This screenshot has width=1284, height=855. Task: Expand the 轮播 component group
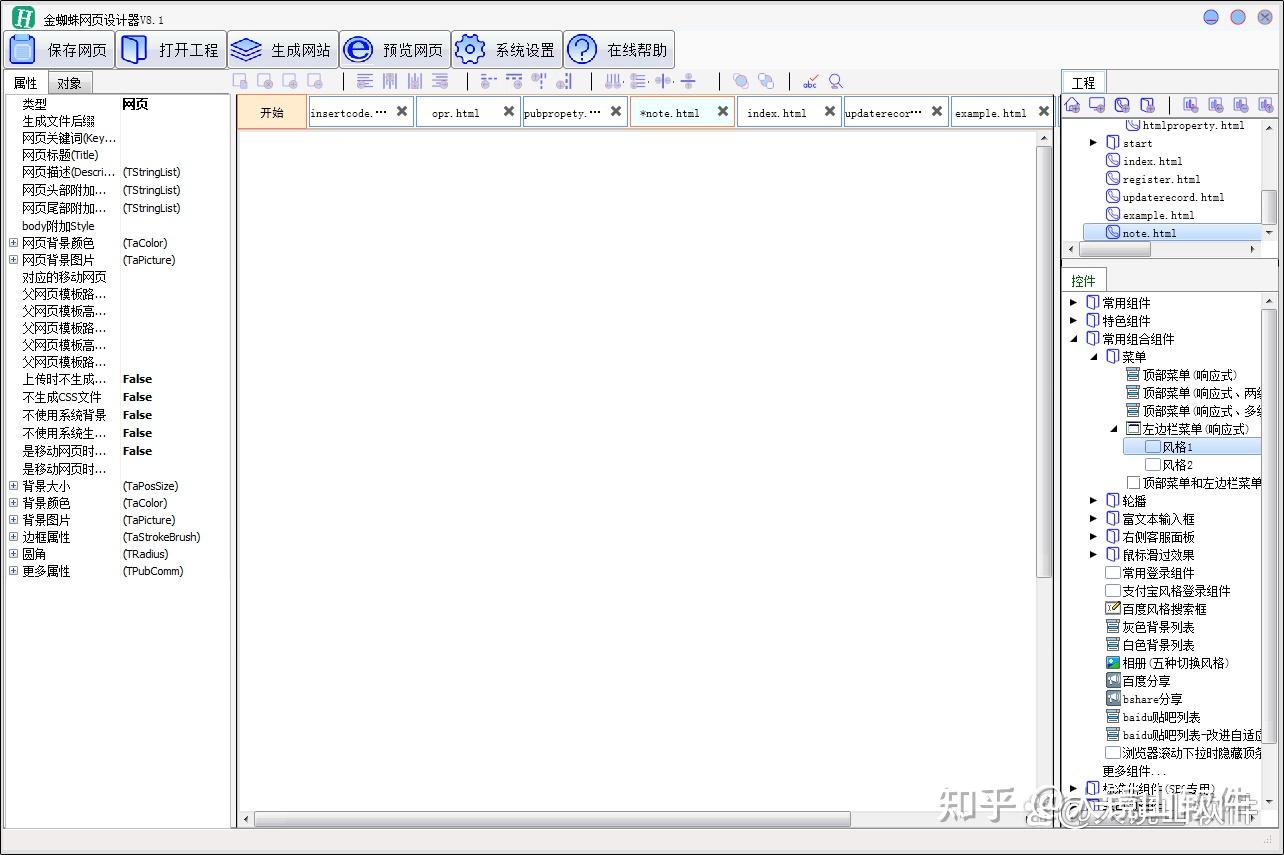[x=1094, y=501]
